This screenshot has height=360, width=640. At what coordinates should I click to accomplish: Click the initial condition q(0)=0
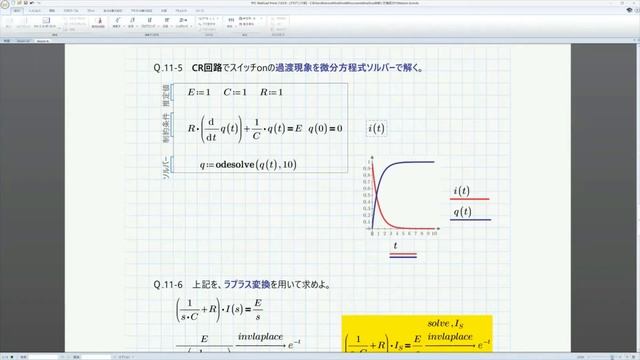click(x=325, y=129)
